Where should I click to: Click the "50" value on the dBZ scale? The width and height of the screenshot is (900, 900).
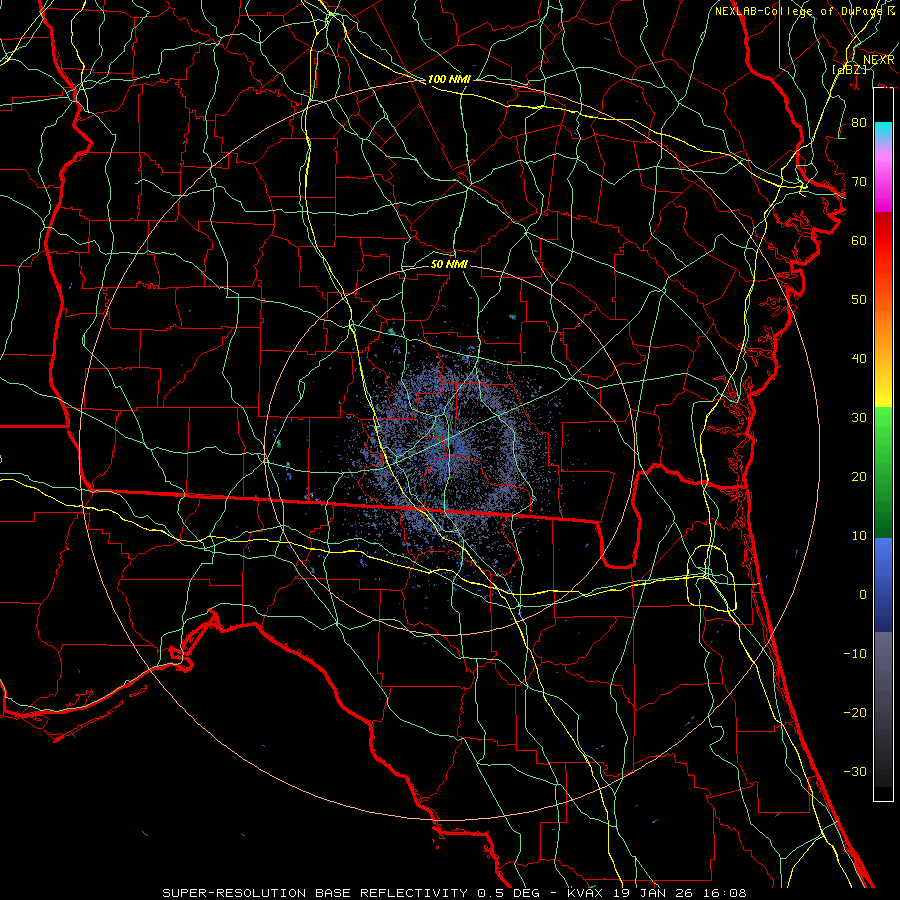tap(859, 300)
